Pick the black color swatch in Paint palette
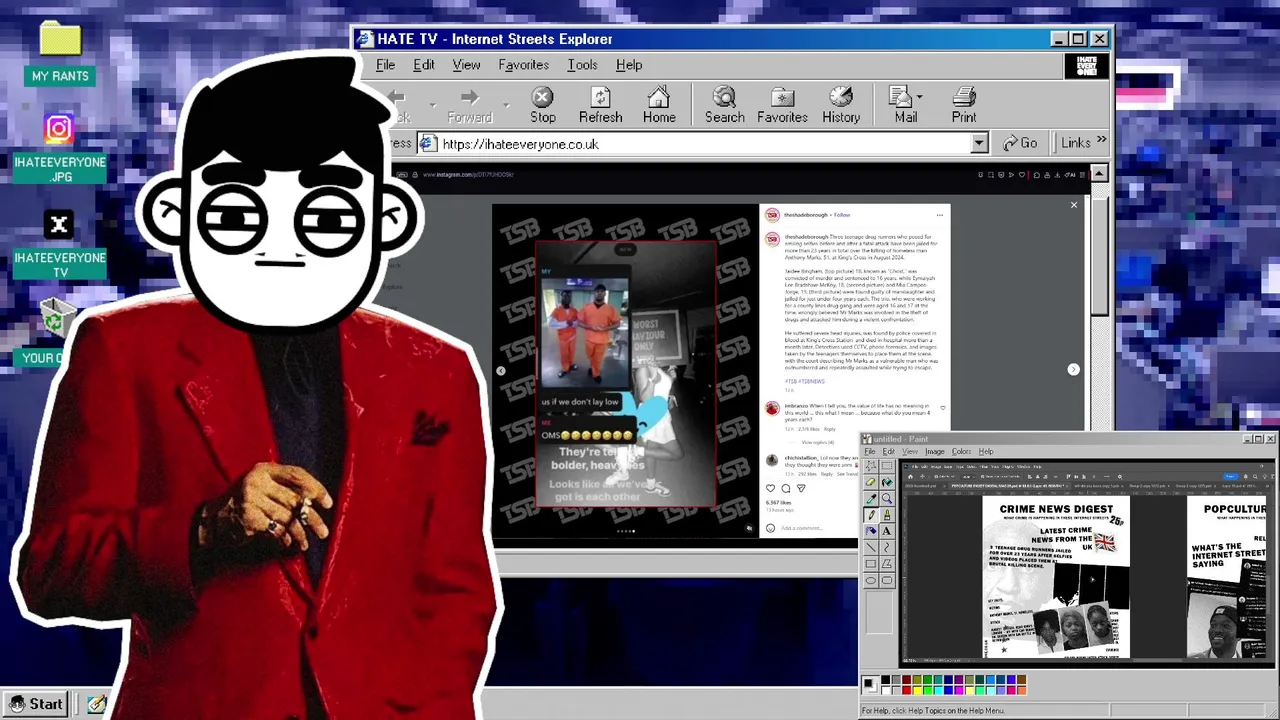 pyautogui.click(x=885, y=680)
